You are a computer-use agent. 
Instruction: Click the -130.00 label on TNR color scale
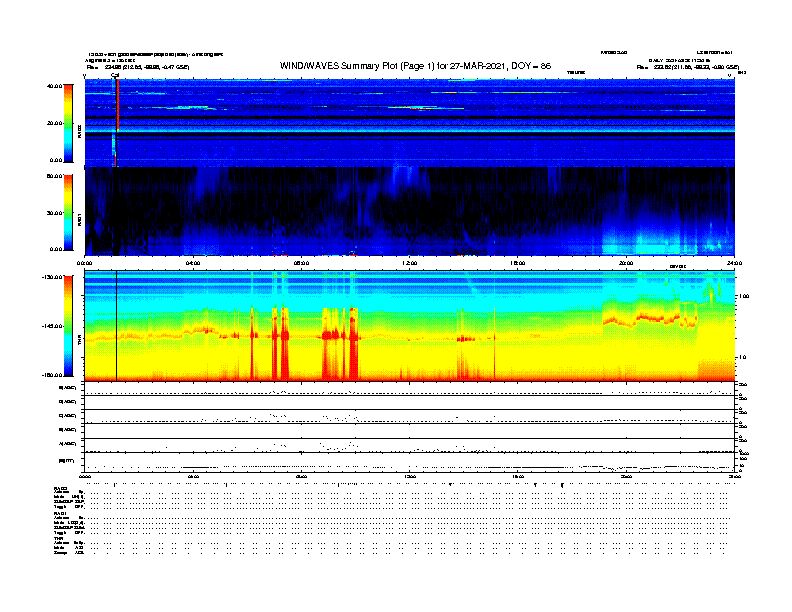[53, 277]
